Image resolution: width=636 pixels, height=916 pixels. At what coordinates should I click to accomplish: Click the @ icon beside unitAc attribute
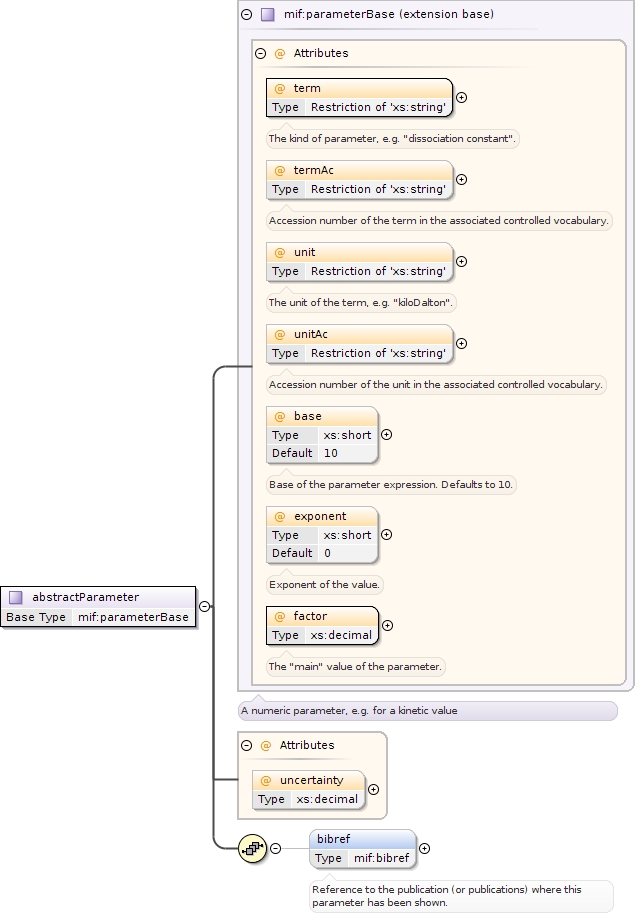(280, 335)
